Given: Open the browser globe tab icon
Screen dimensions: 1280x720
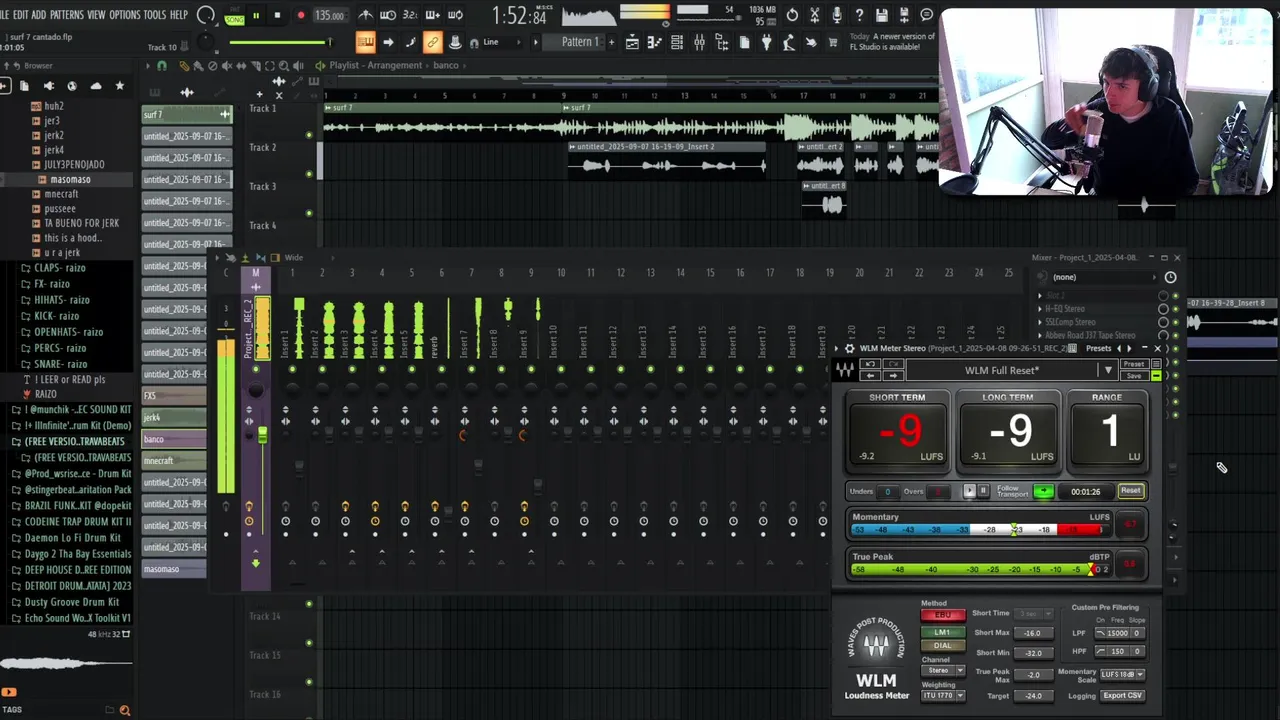Looking at the screenshot, I should tap(72, 86).
